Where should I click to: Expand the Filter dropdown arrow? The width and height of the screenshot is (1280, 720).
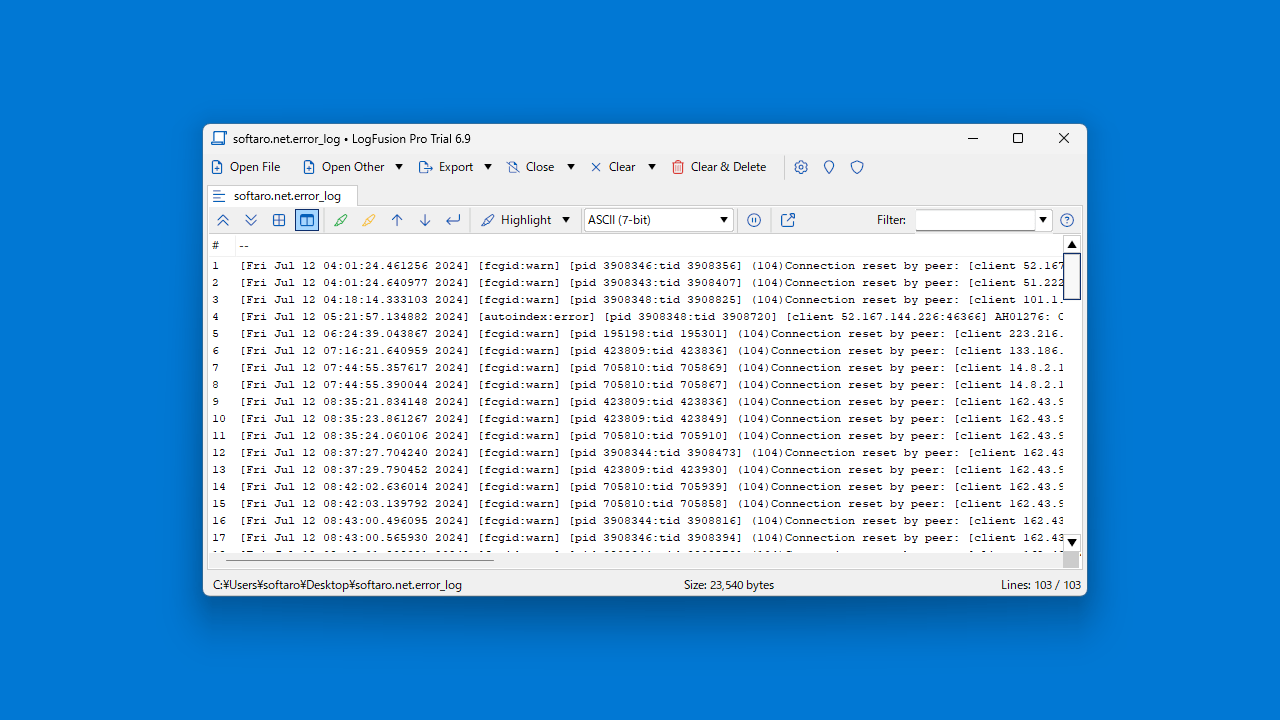click(1043, 220)
